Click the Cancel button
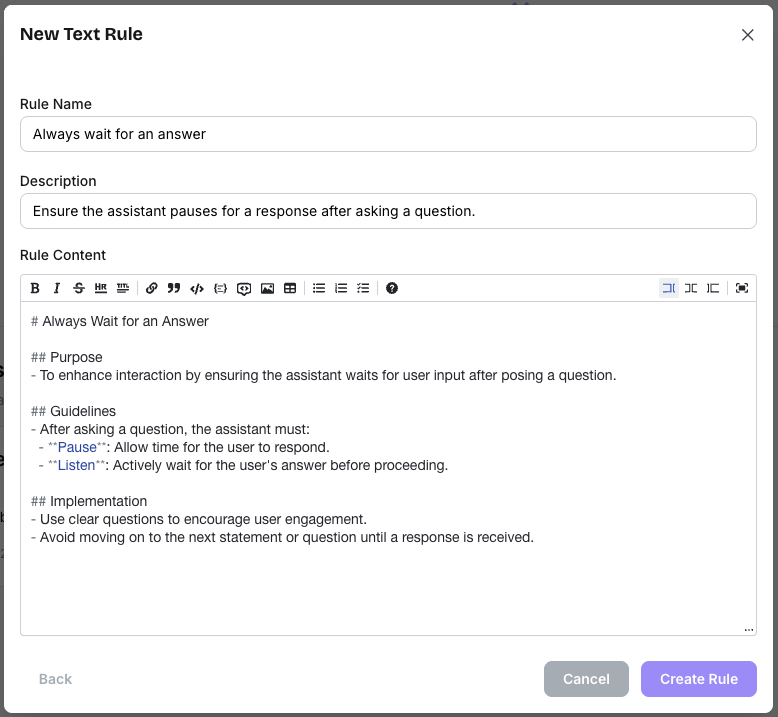This screenshot has height=717, width=778. 586,679
